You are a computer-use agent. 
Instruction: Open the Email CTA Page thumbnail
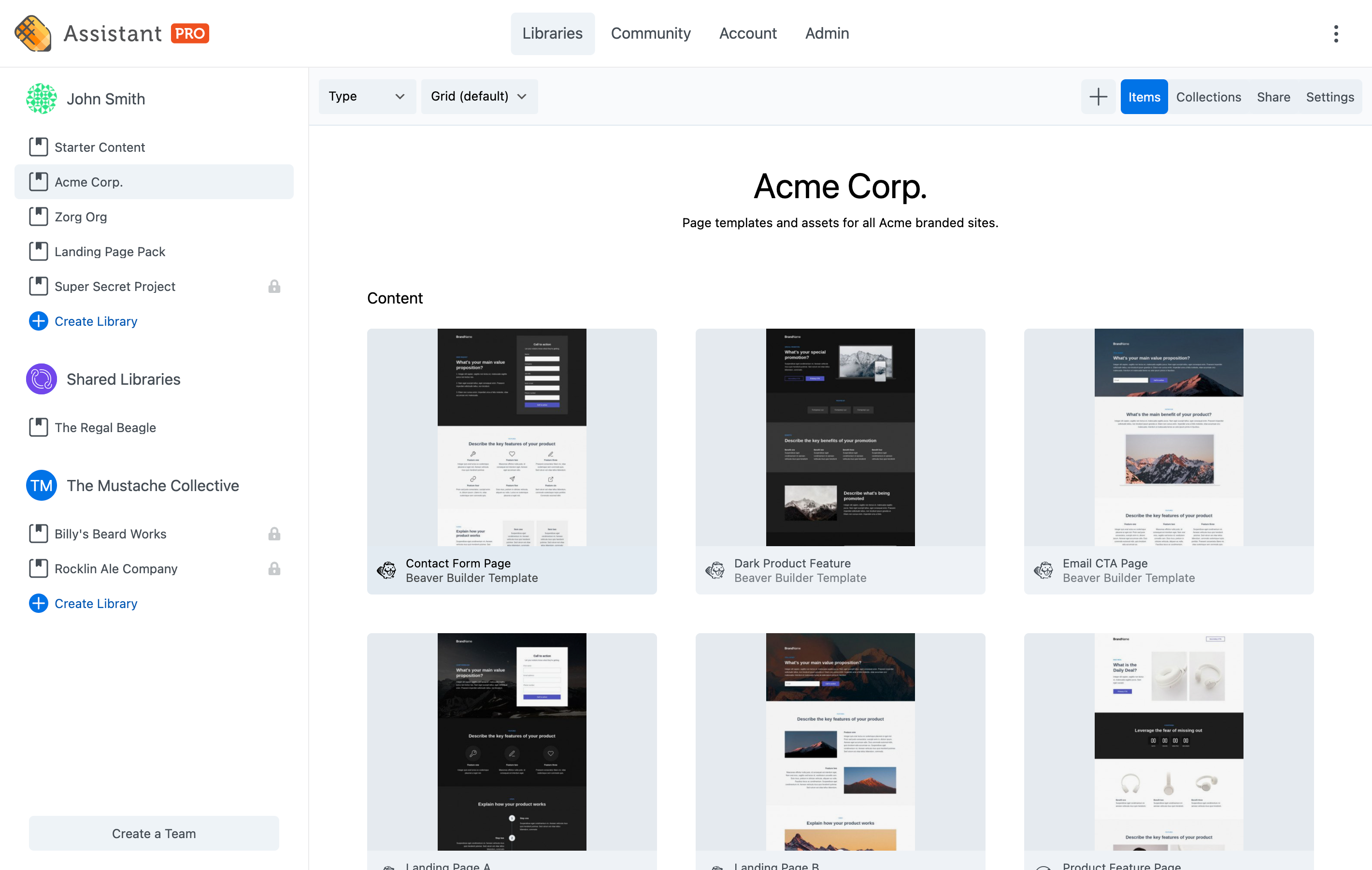coord(1169,437)
